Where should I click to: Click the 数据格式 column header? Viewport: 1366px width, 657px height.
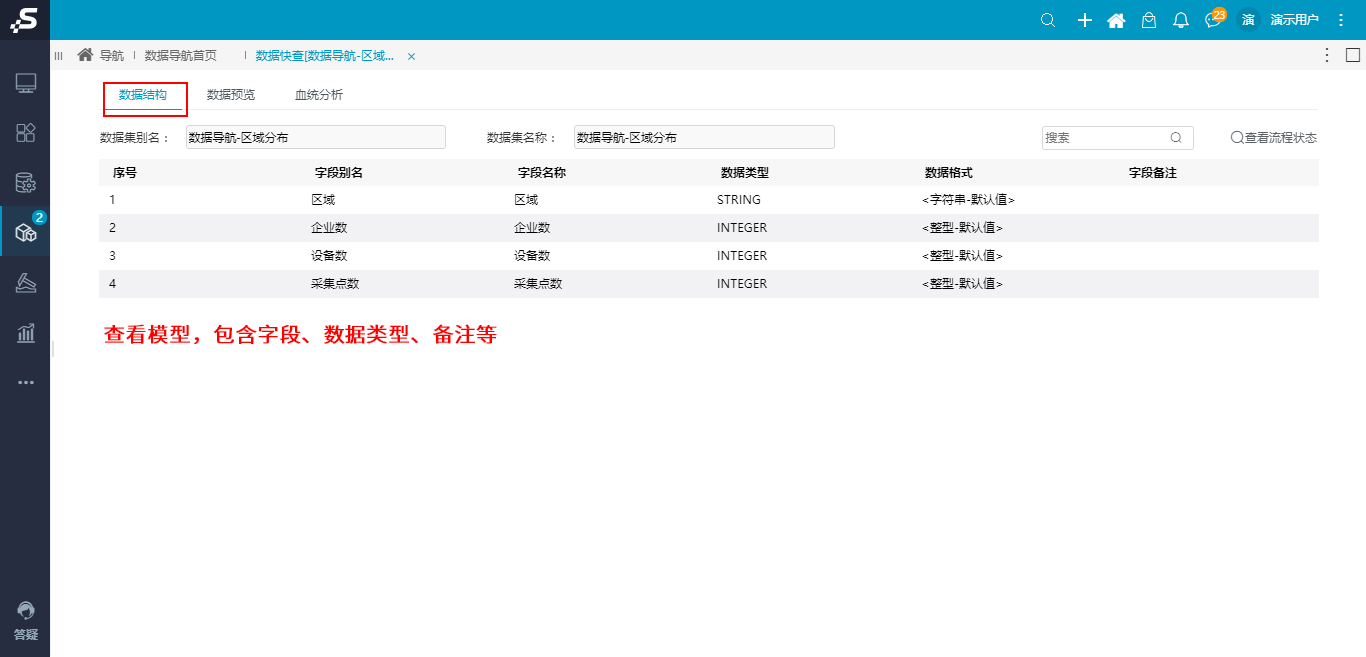click(x=949, y=173)
